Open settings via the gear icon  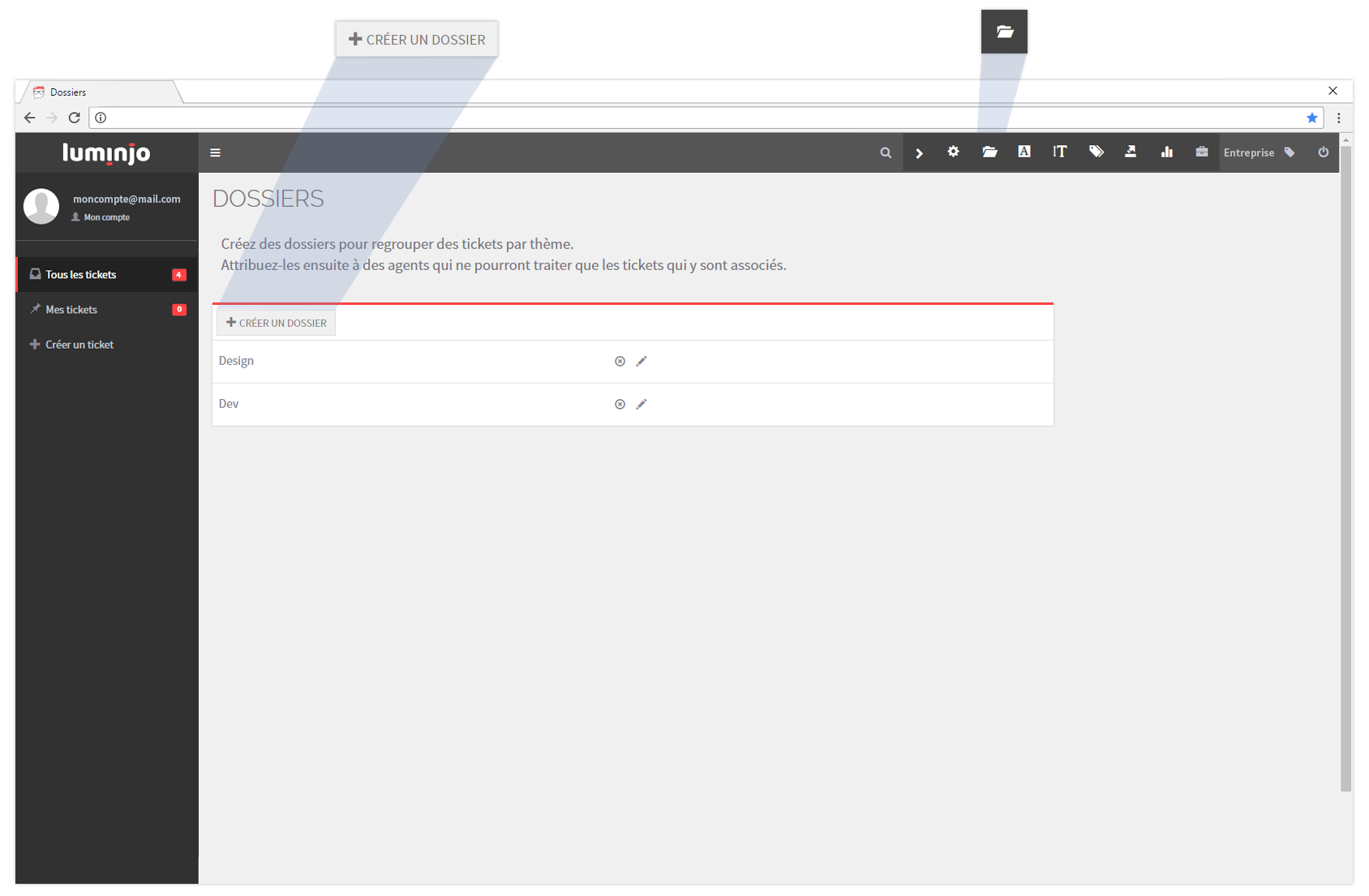[954, 152]
